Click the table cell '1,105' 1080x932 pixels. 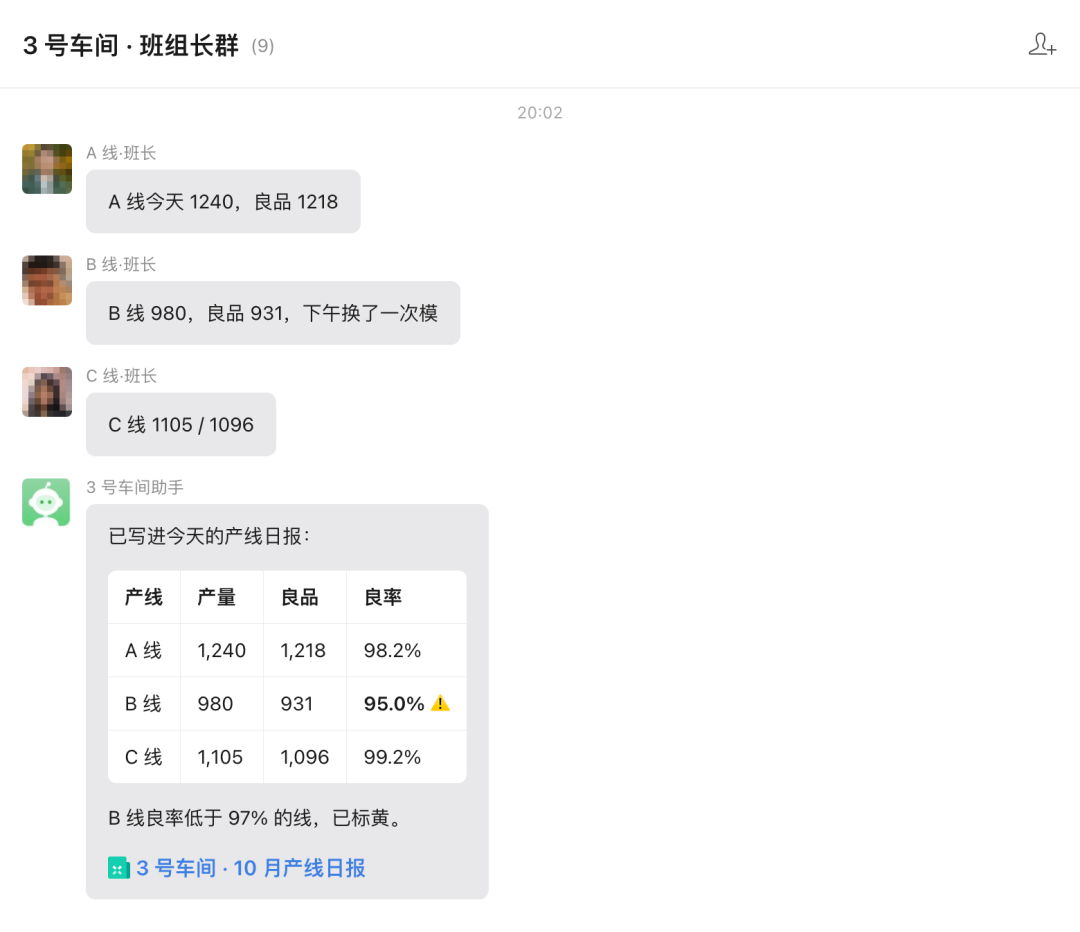click(220, 757)
